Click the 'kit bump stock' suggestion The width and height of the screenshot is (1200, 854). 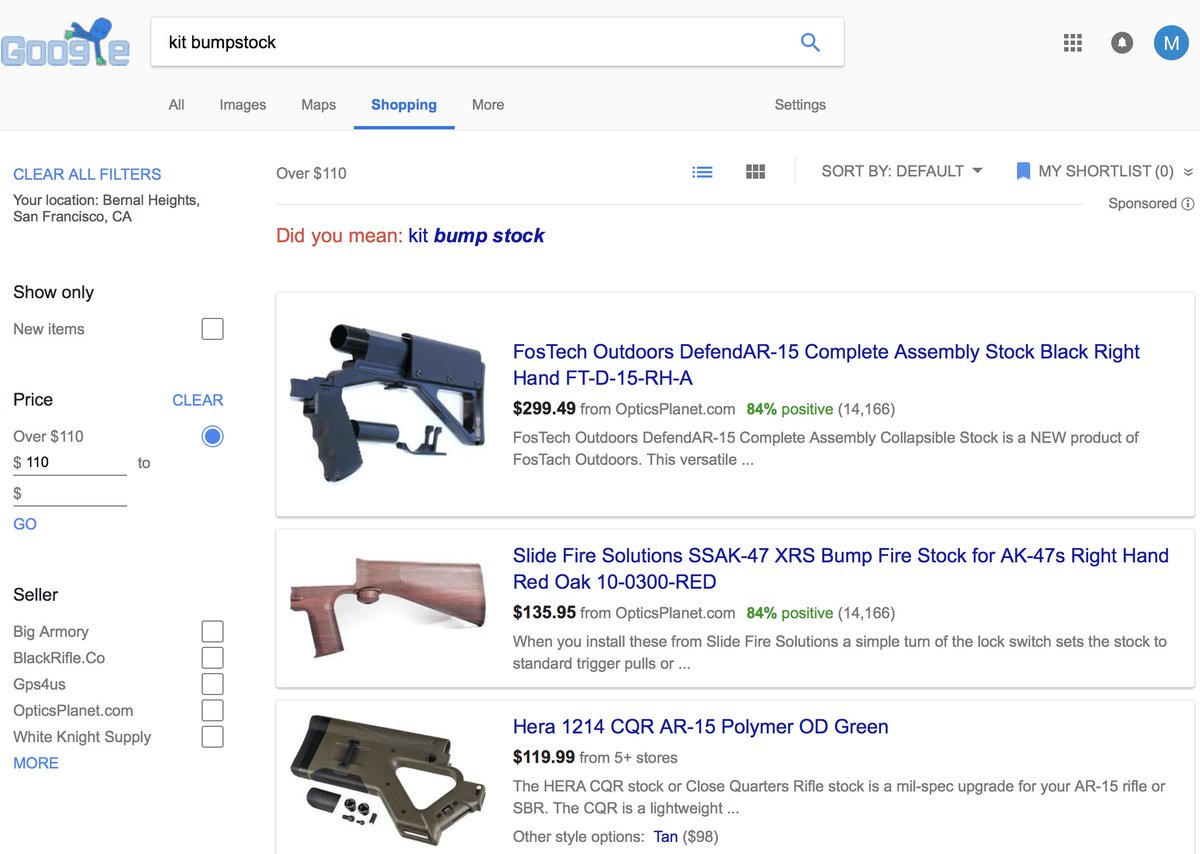[x=477, y=236]
